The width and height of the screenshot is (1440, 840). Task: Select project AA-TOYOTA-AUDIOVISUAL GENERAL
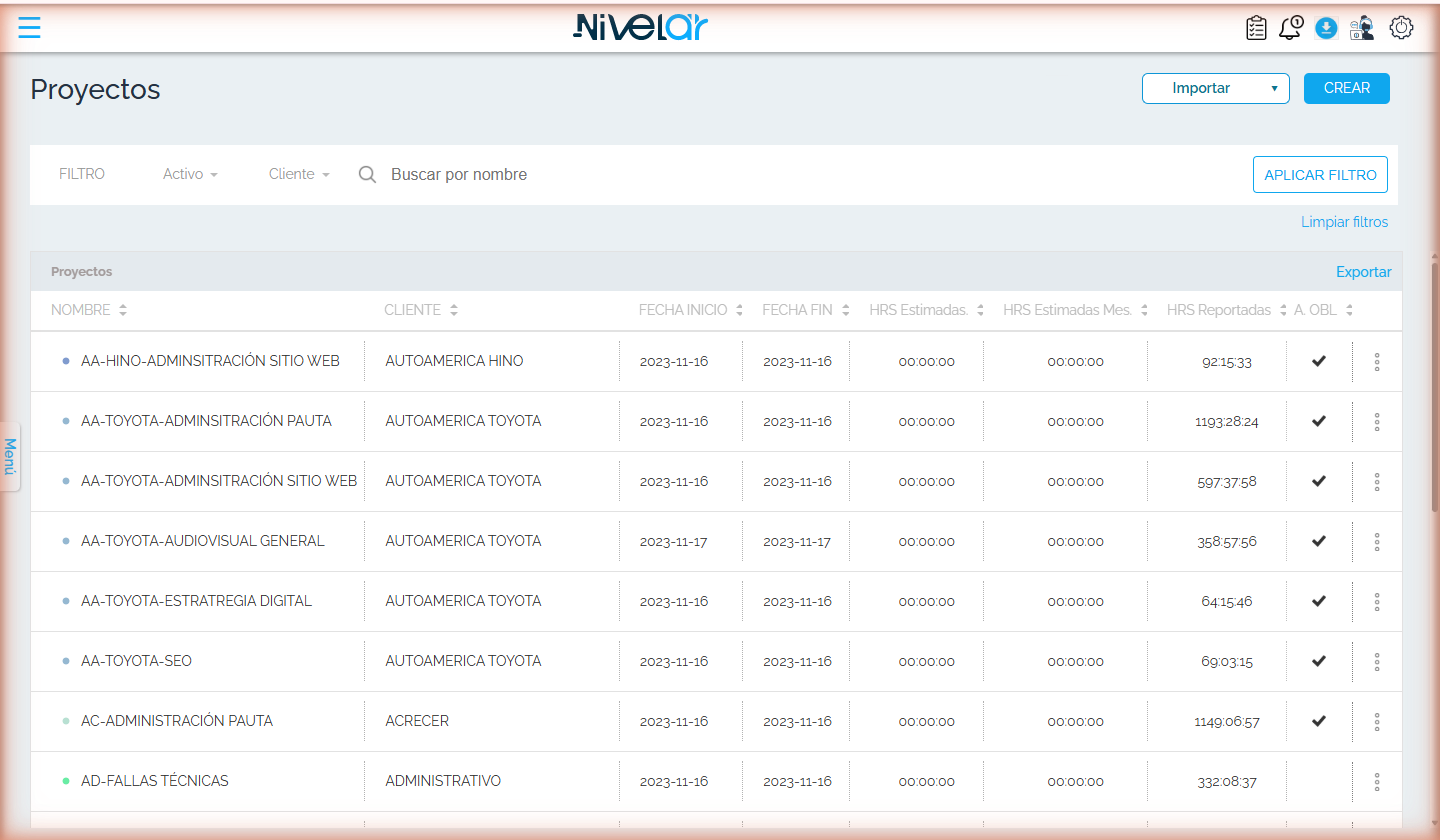click(x=203, y=541)
